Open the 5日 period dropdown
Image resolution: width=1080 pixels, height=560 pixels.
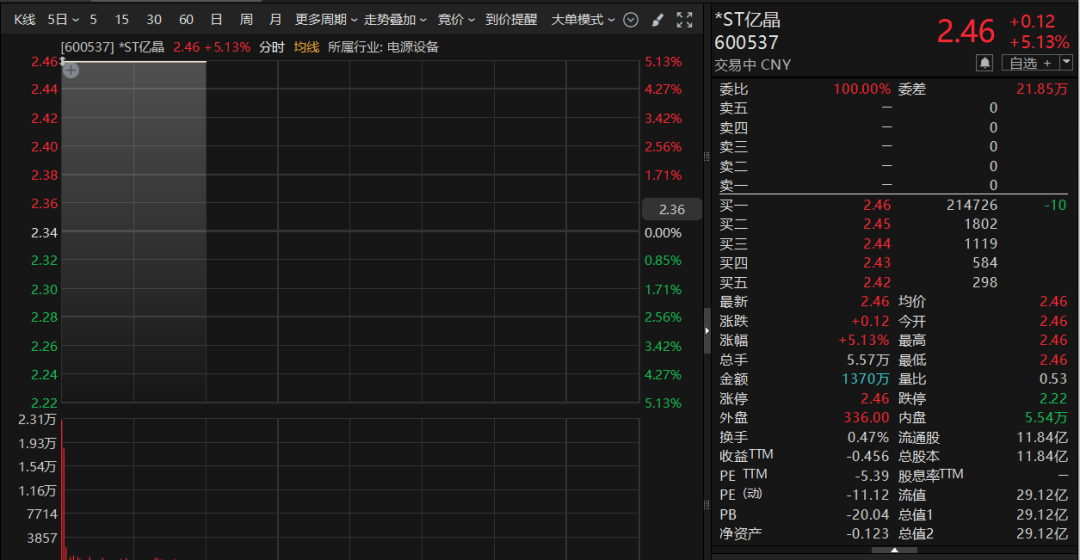(x=63, y=20)
